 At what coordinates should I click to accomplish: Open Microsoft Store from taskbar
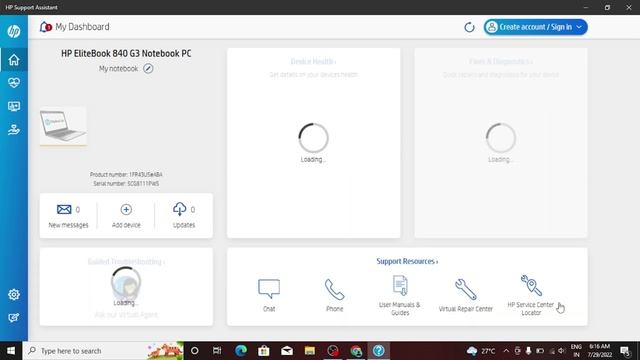(x=264, y=351)
